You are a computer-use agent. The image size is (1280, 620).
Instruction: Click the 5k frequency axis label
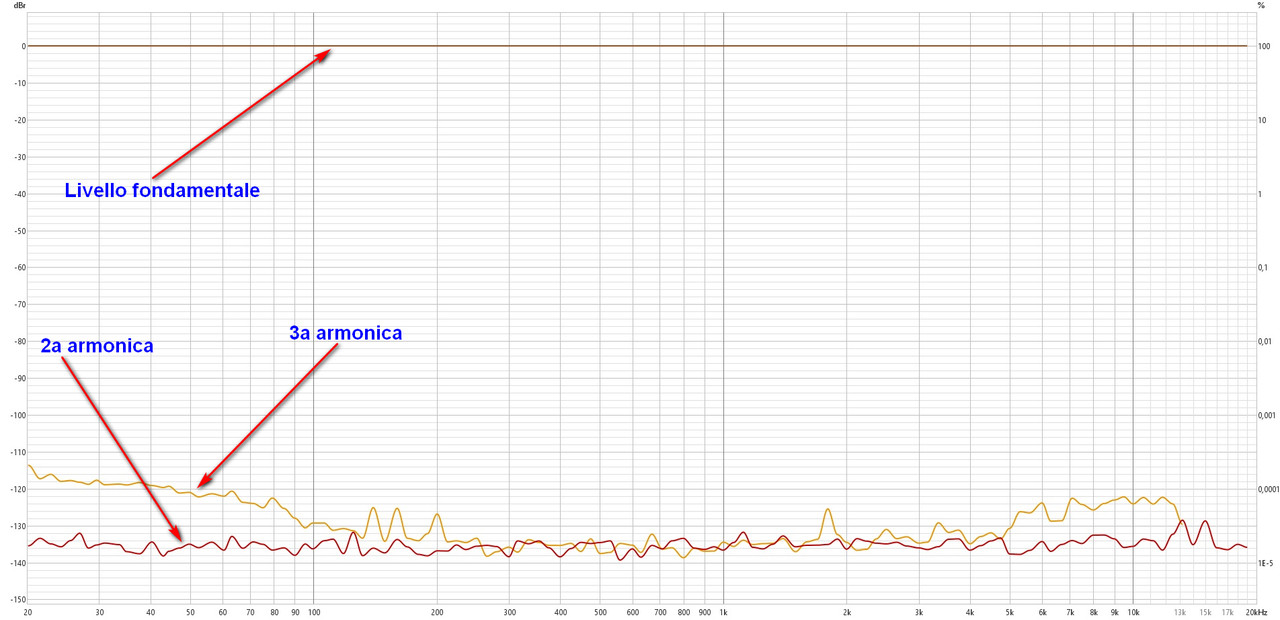(x=1010, y=611)
